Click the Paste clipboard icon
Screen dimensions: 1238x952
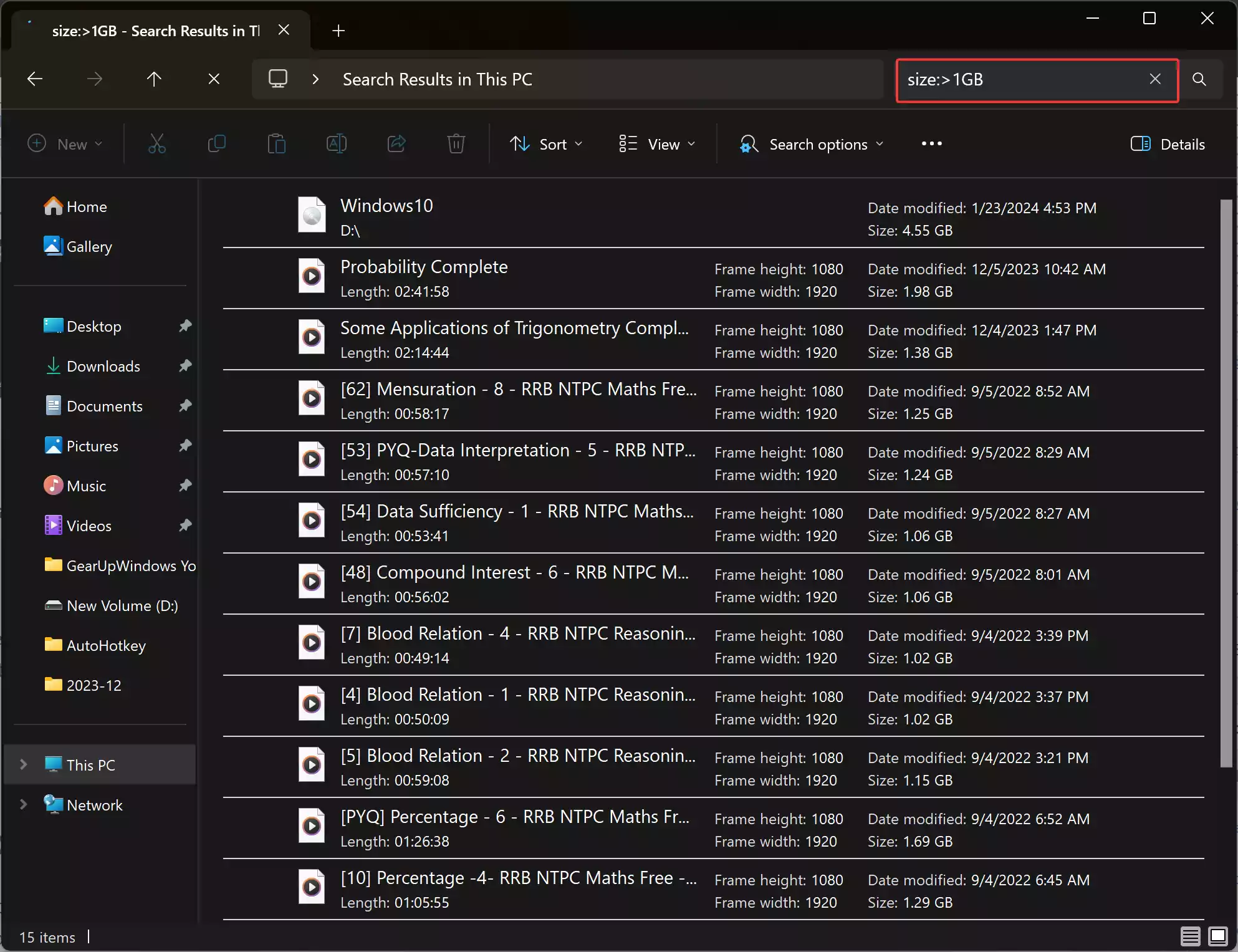(276, 144)
